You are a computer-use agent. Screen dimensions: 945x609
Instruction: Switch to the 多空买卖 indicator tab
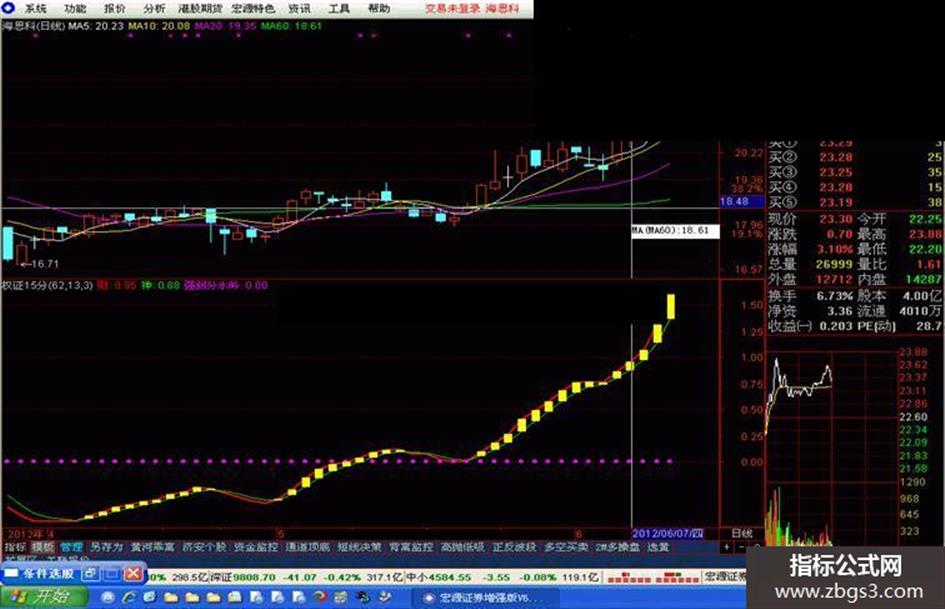tap(567, 547)
